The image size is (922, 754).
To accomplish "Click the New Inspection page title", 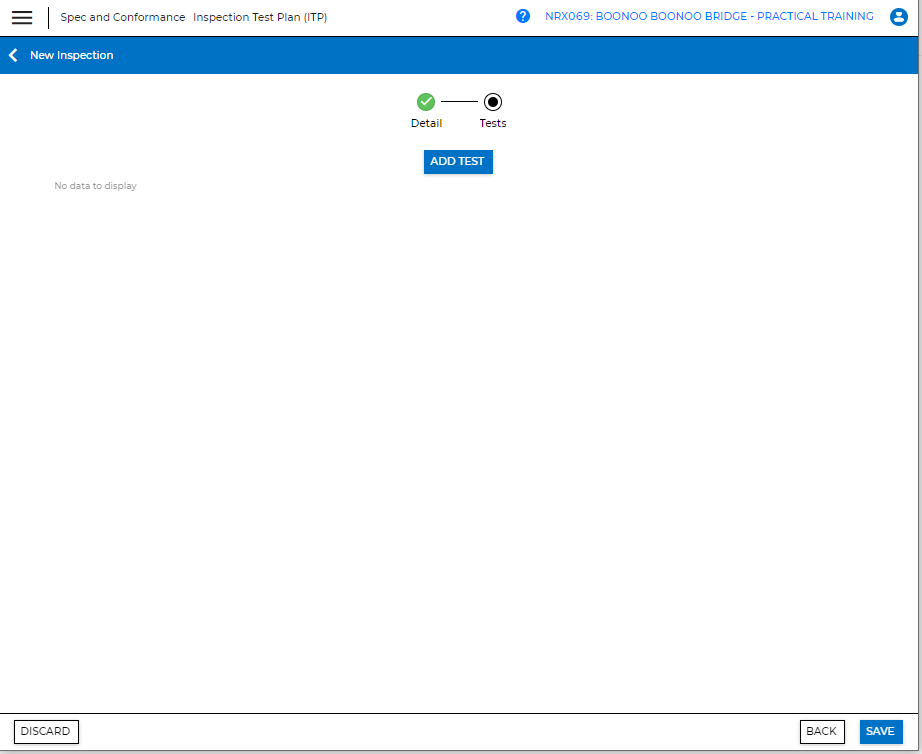I will tap(72, 55).
